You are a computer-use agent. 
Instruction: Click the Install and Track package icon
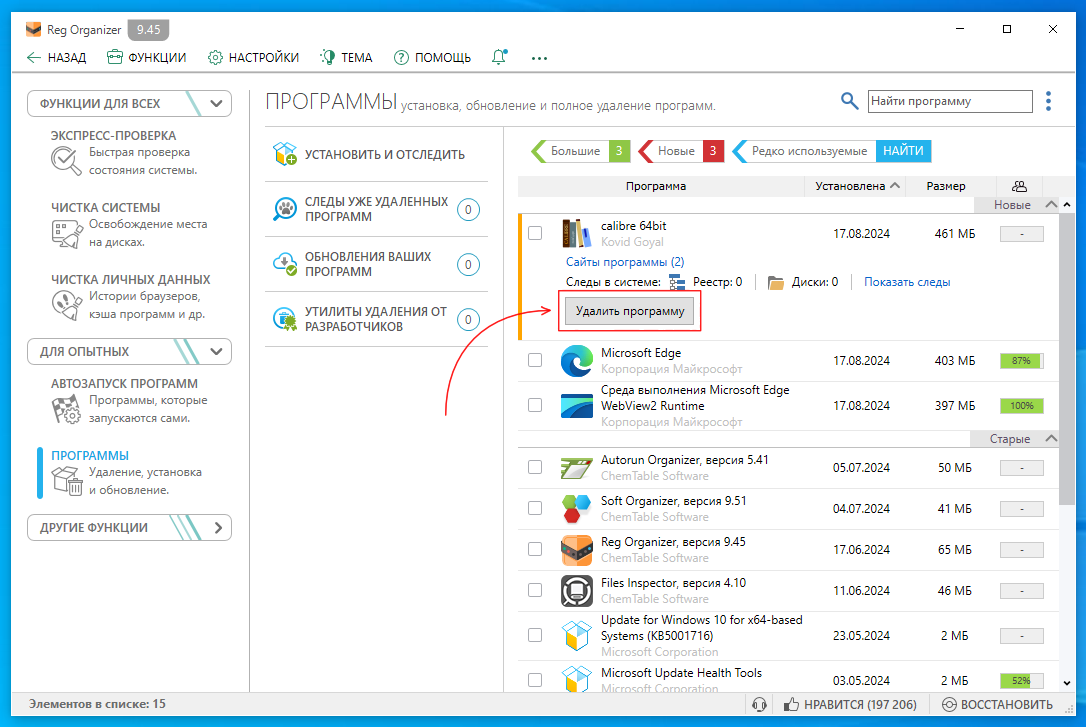(x=286, y=154)
